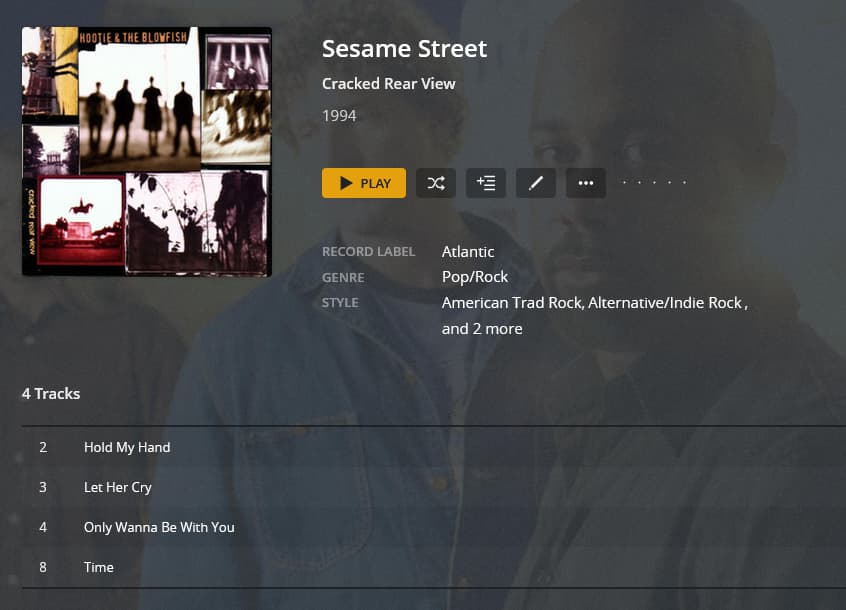
Task: Select the Pop/Rock genre link
Action: click(x=475, y=277)
